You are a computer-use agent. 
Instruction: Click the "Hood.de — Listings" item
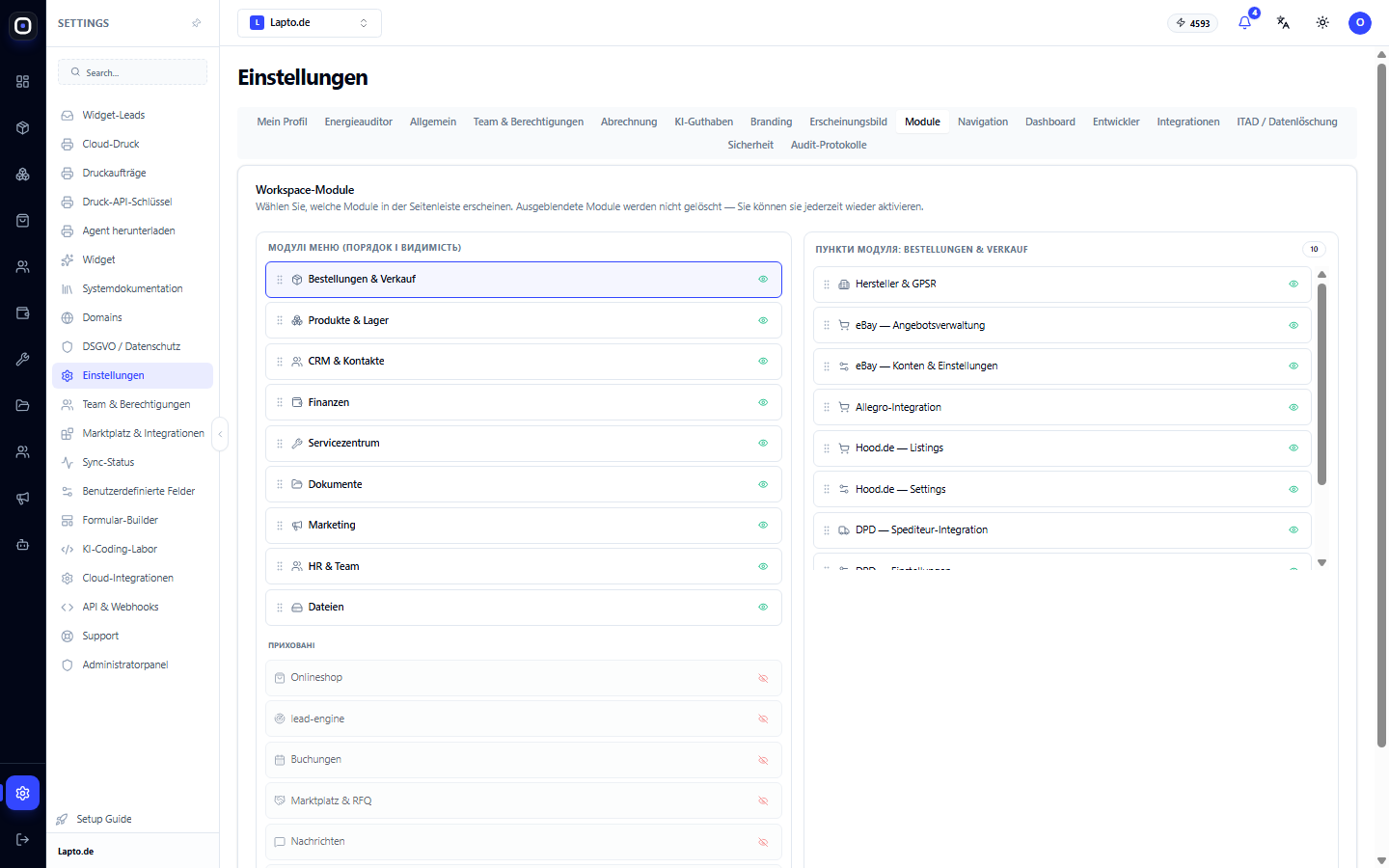pyautogui.click(x=1062, y=448)
